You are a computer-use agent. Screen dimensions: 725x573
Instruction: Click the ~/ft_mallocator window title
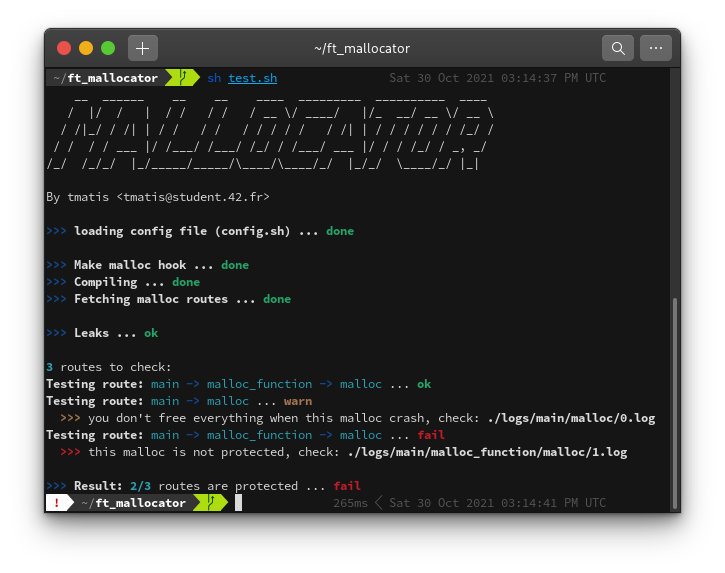coord(362,49)
